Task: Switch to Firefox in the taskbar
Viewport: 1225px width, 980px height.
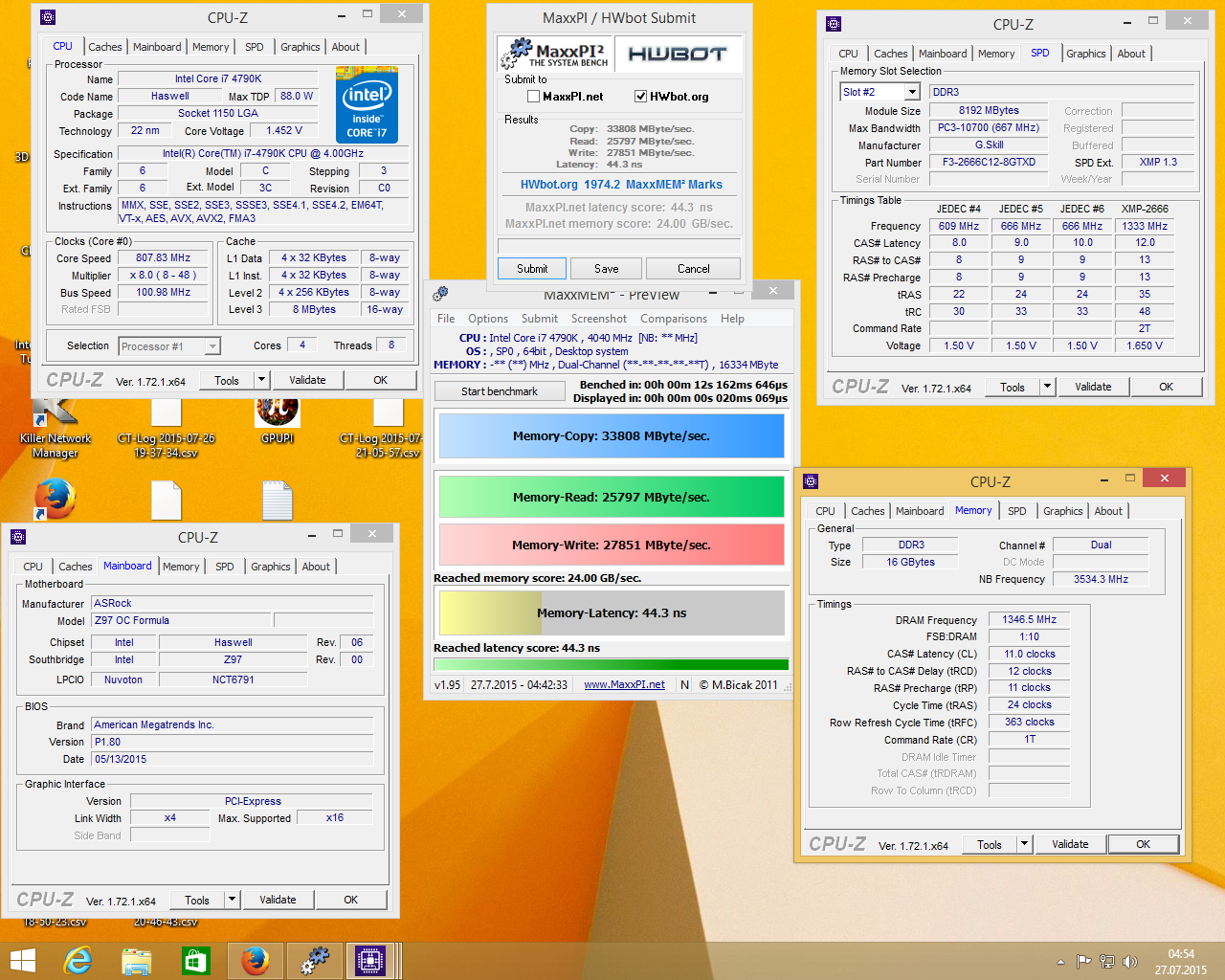Action: click(256, 961)
